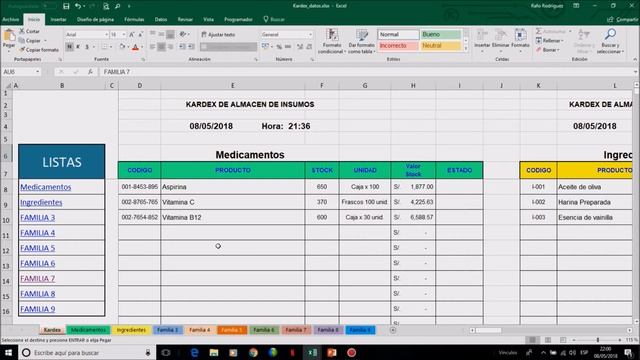The image size is (640, 360).
Task: Switch to the Insertar ribbon tab
Action: coord(58,19)
